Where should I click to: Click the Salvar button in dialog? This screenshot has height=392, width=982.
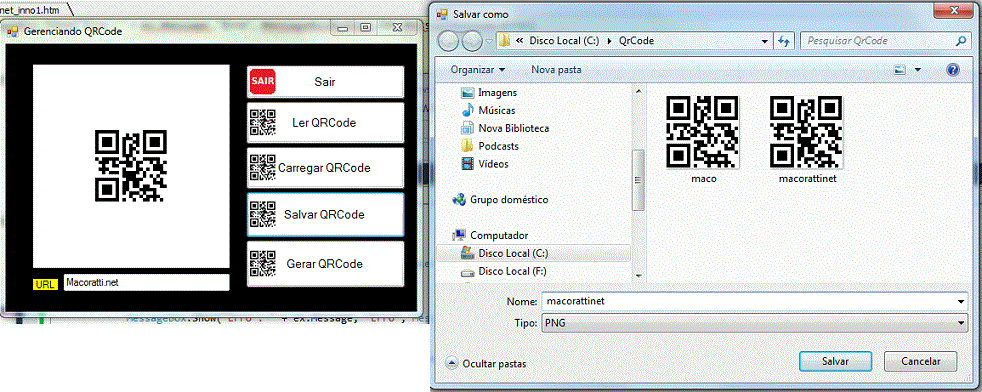click(835, 361)
